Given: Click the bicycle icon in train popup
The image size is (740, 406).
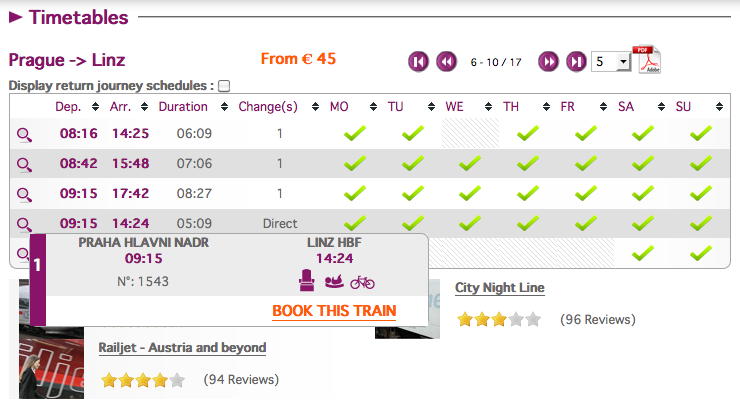Looking at the screenshot, I should tap(362, 282).
